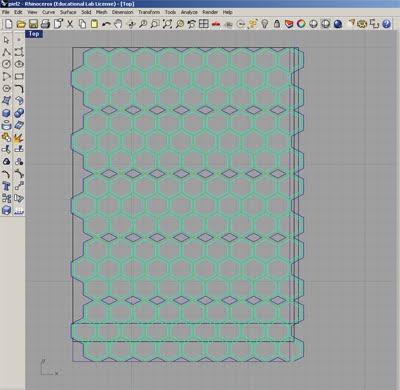Select the Boolean Union solids tool

pos(19,113)
